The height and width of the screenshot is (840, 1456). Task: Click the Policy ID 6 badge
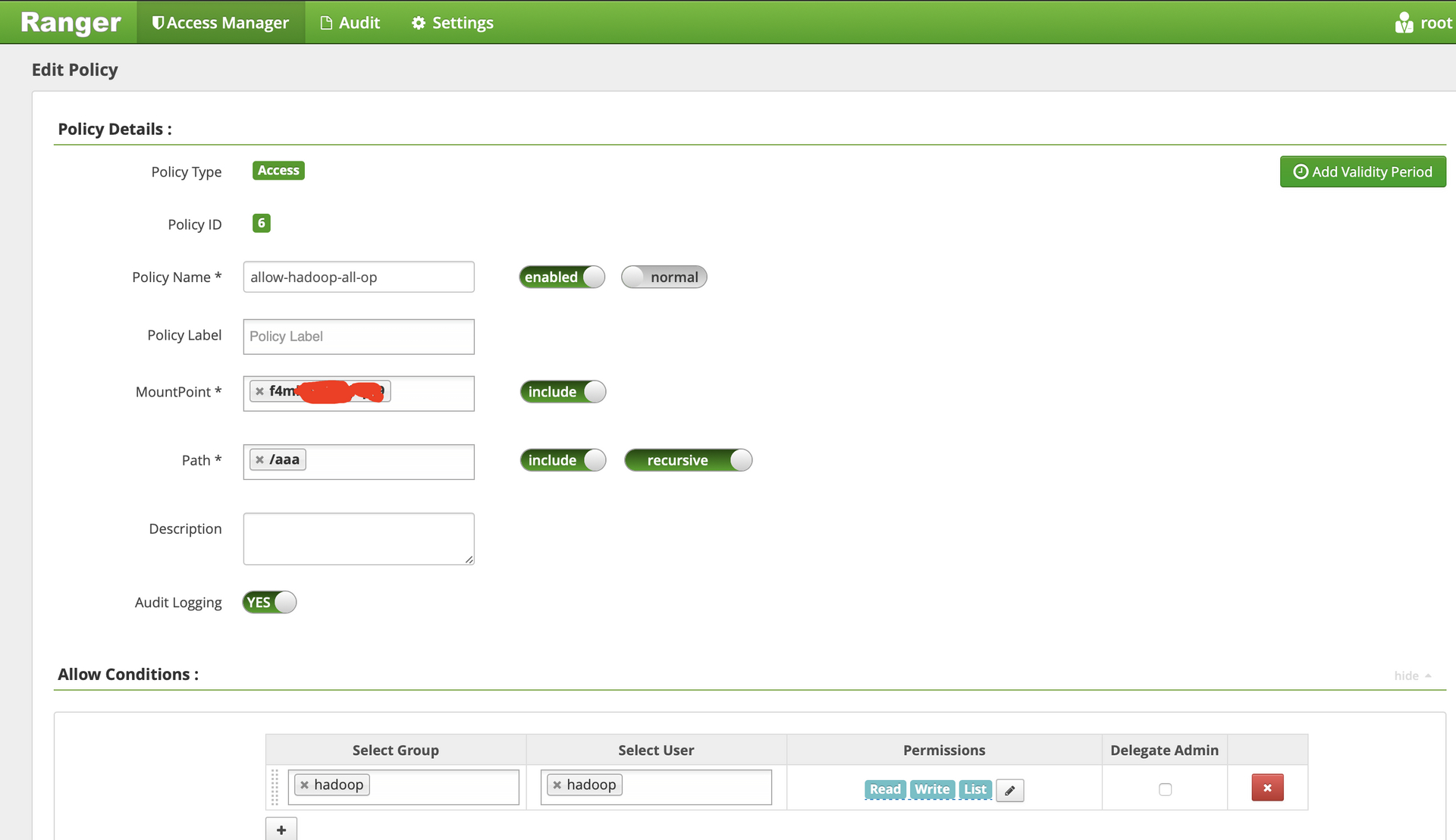(x=262, y=223)
